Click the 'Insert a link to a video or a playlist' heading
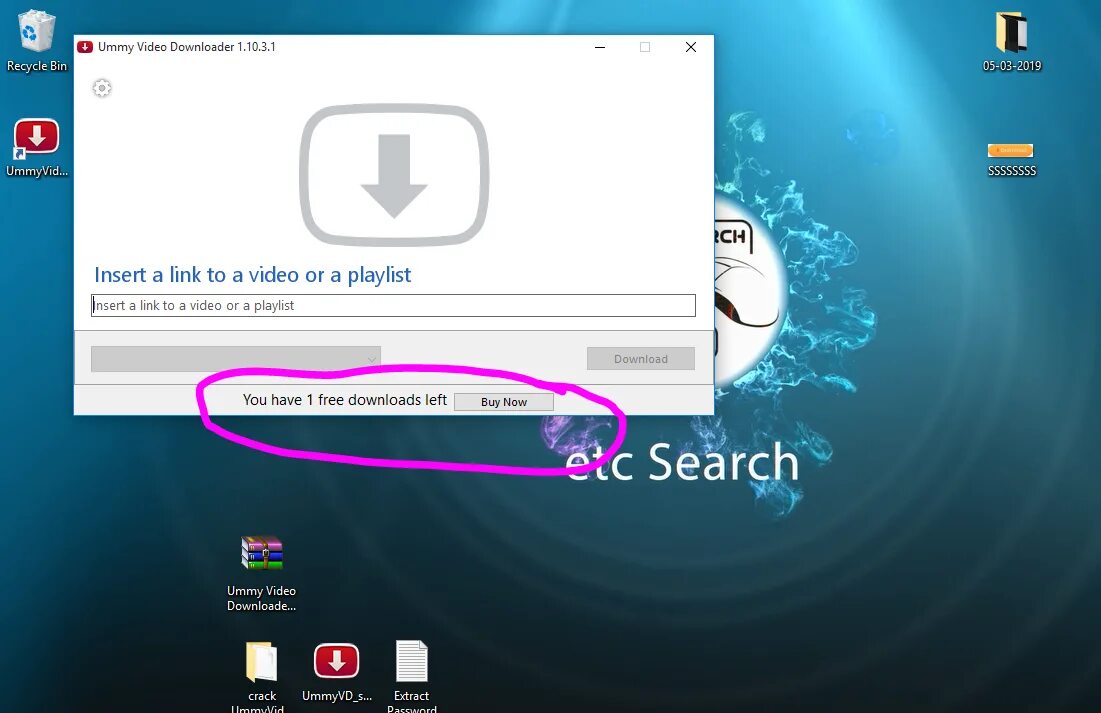The image size is (1101, 713). click(x=253, y=275)
